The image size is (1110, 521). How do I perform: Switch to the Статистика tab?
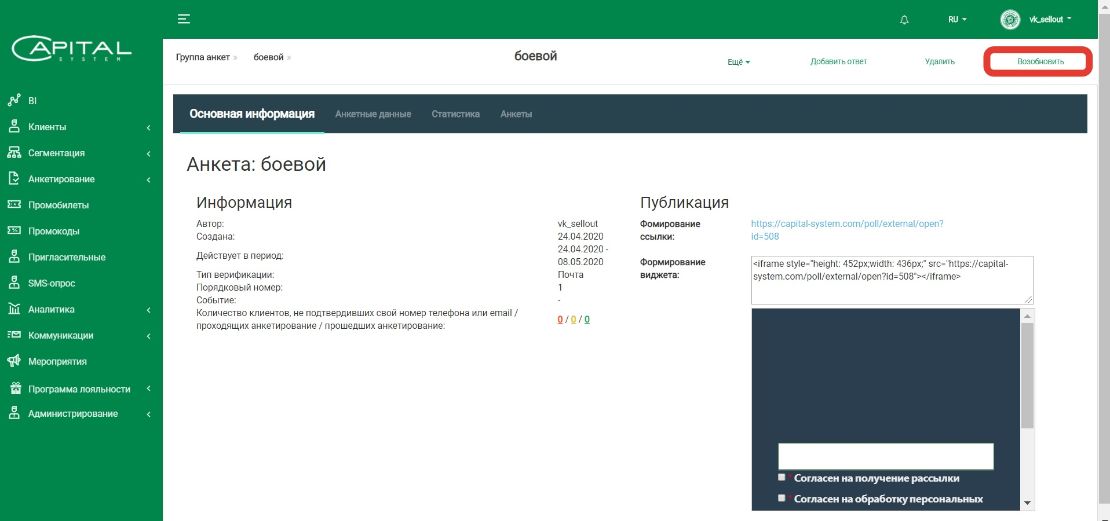coord(456,114)
